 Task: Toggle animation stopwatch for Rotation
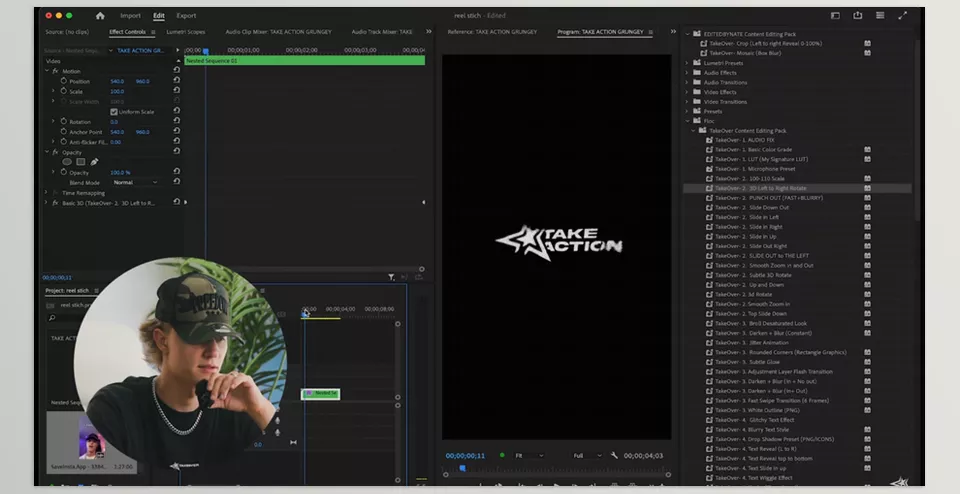pos(64,121)
